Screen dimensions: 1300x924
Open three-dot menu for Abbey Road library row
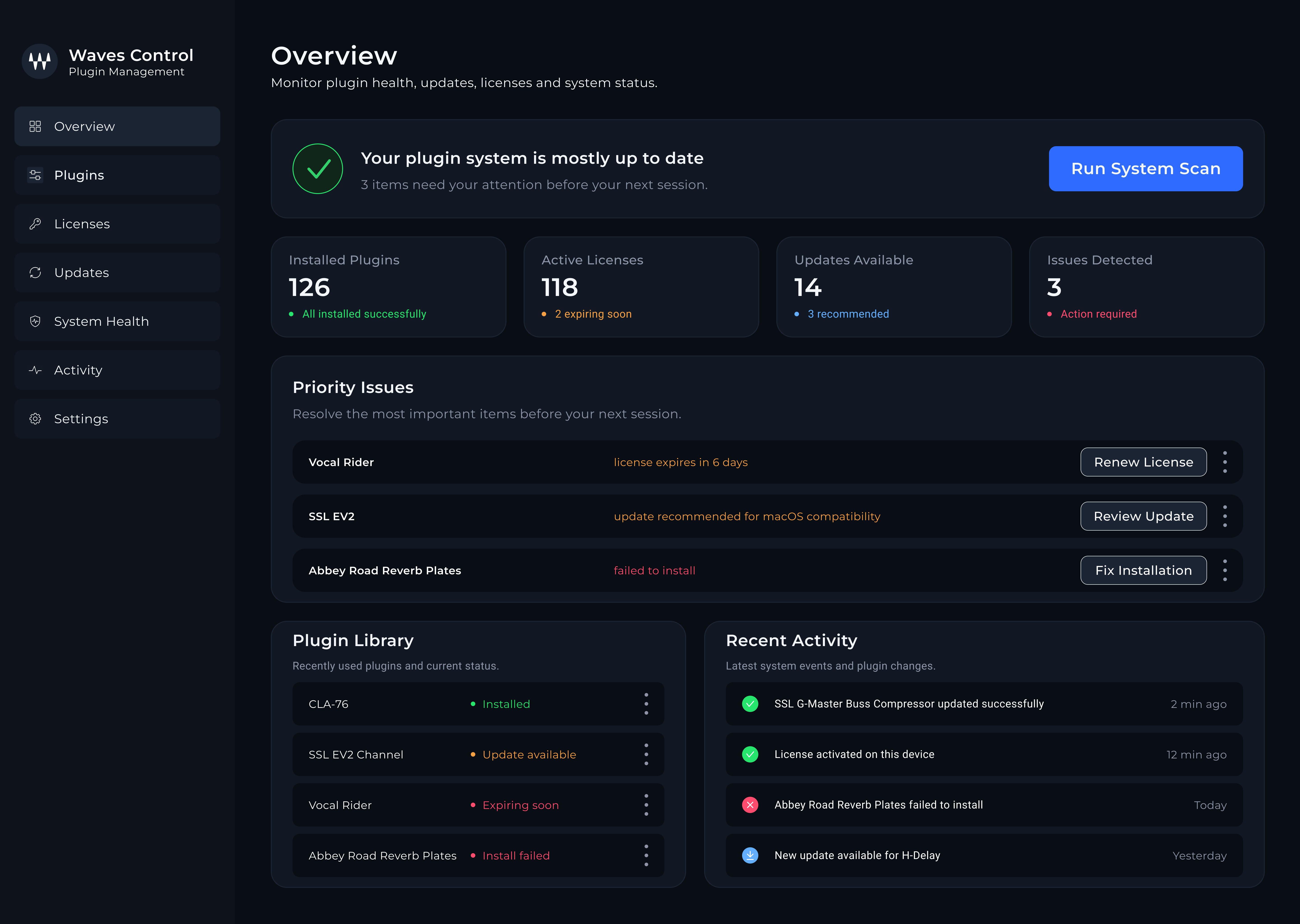coord(646,856)
